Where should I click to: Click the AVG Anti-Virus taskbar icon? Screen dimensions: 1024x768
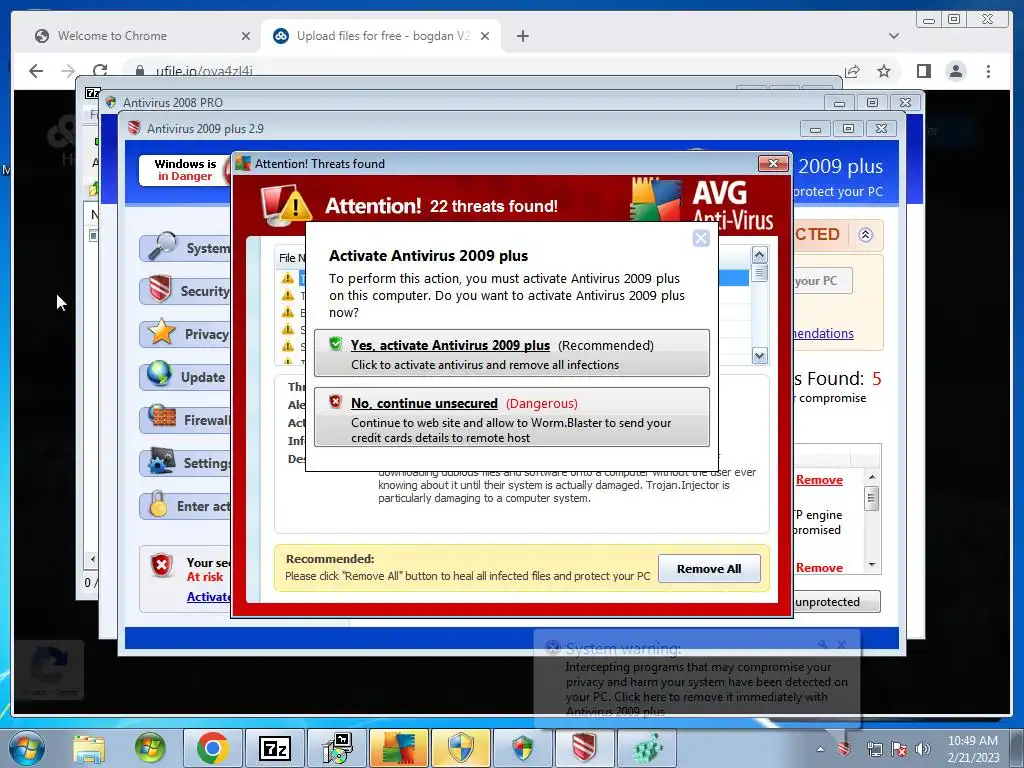pyautogui.click(x=398, y=748)
